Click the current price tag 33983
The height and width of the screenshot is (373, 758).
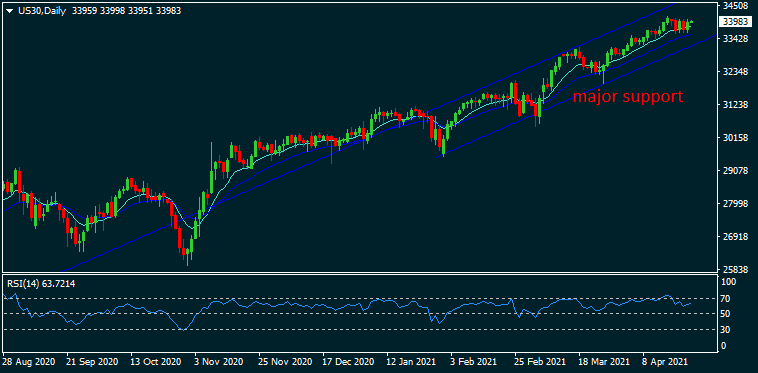pos(735,22)
